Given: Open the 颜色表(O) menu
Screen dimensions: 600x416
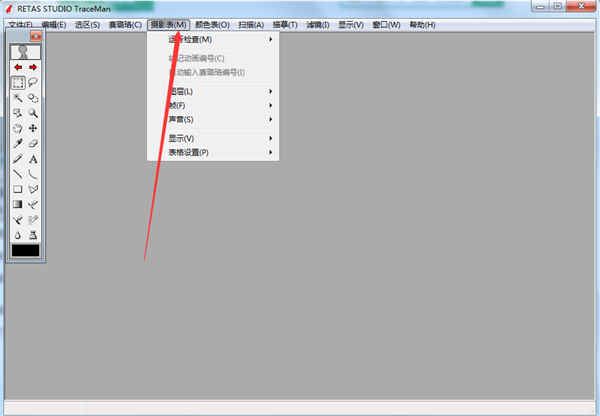Looking at the screenshot, I should click(x=212, y=25).
